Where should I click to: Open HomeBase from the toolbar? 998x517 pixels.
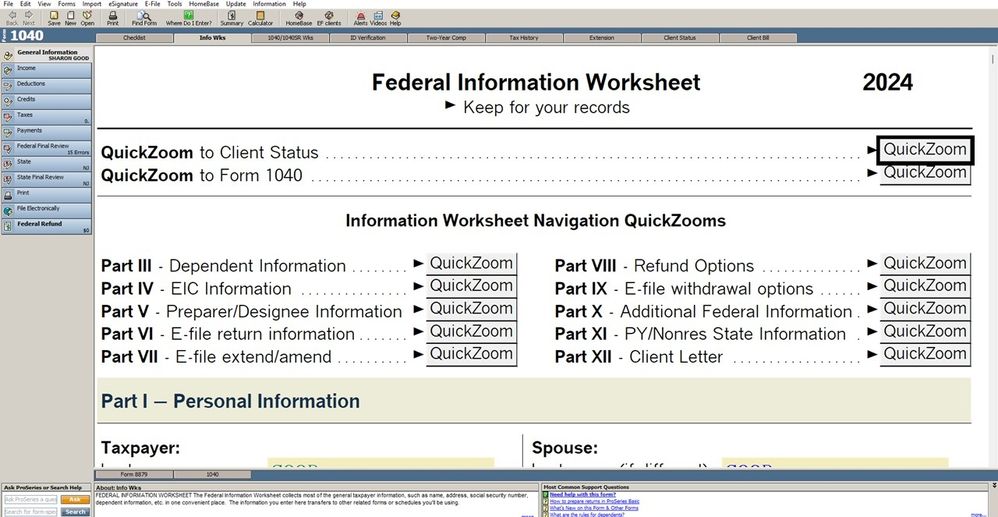[x=297, y=18]
